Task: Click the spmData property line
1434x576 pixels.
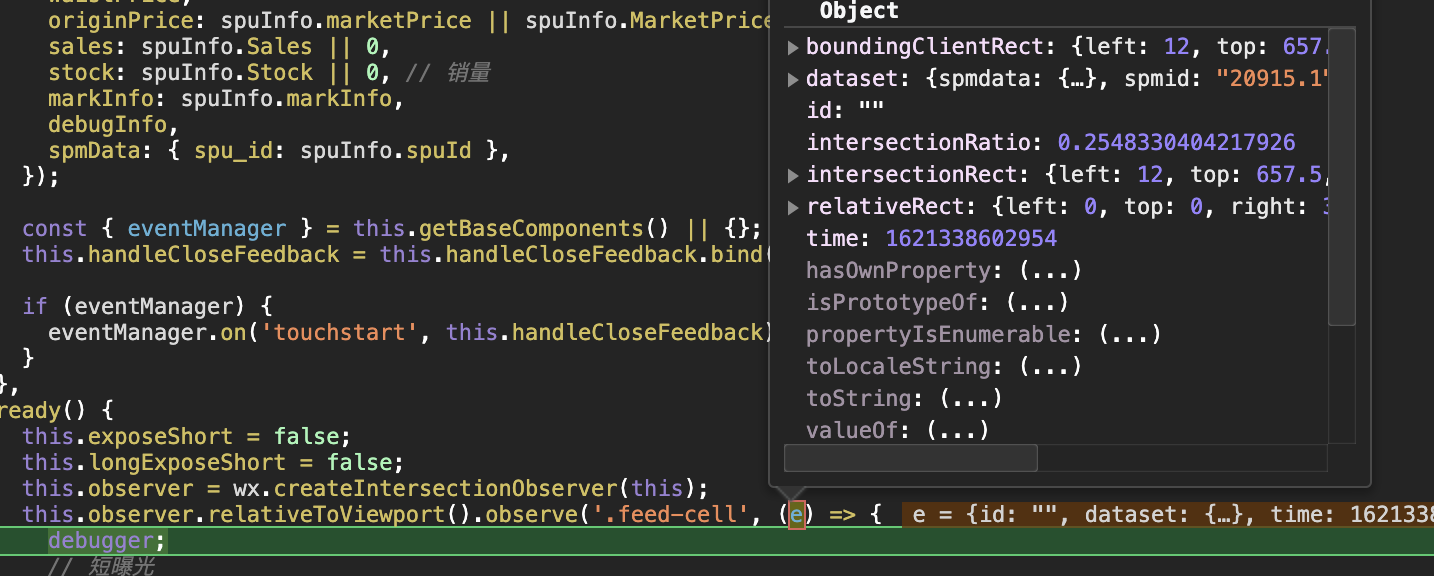Action: [279, 151]
